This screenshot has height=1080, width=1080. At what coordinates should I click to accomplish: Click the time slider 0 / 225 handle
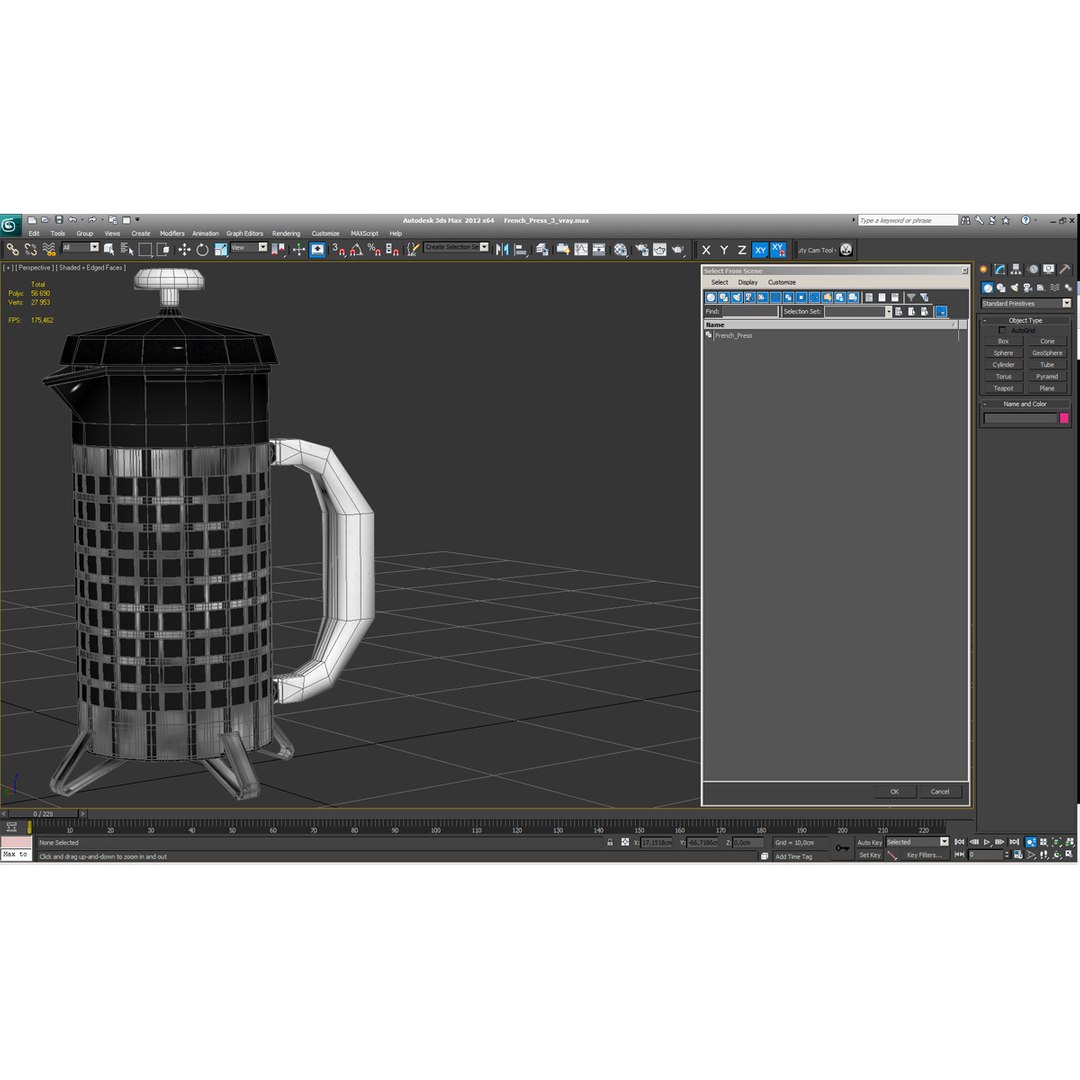pyautogui.click(x=43, y=813)
